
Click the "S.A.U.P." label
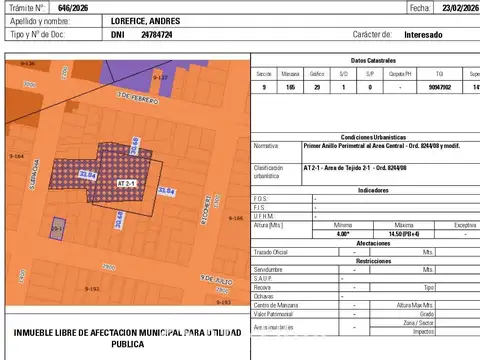pyautogui.click(x=263, y=279)
